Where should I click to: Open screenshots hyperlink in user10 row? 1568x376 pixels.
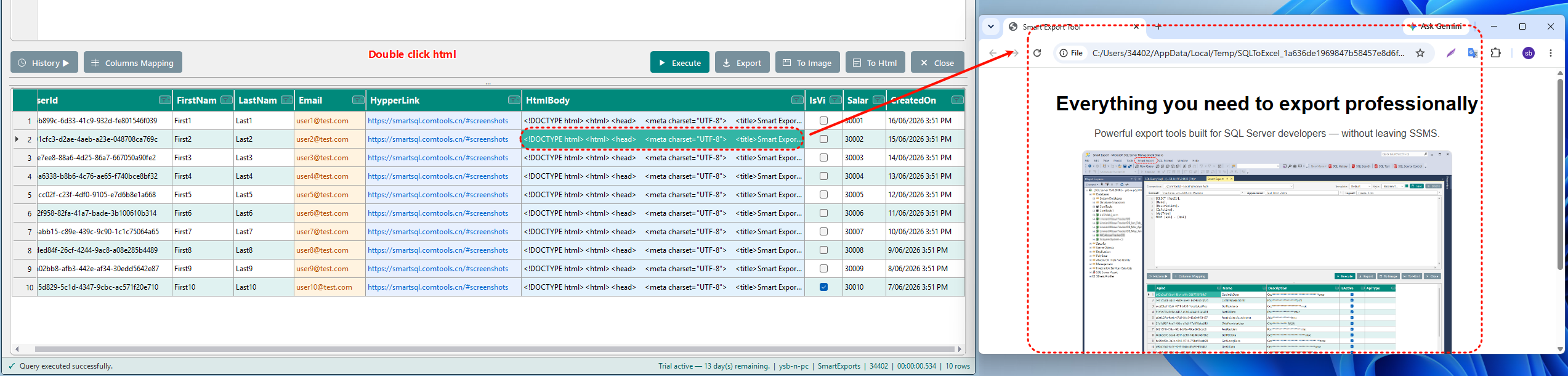438,287
